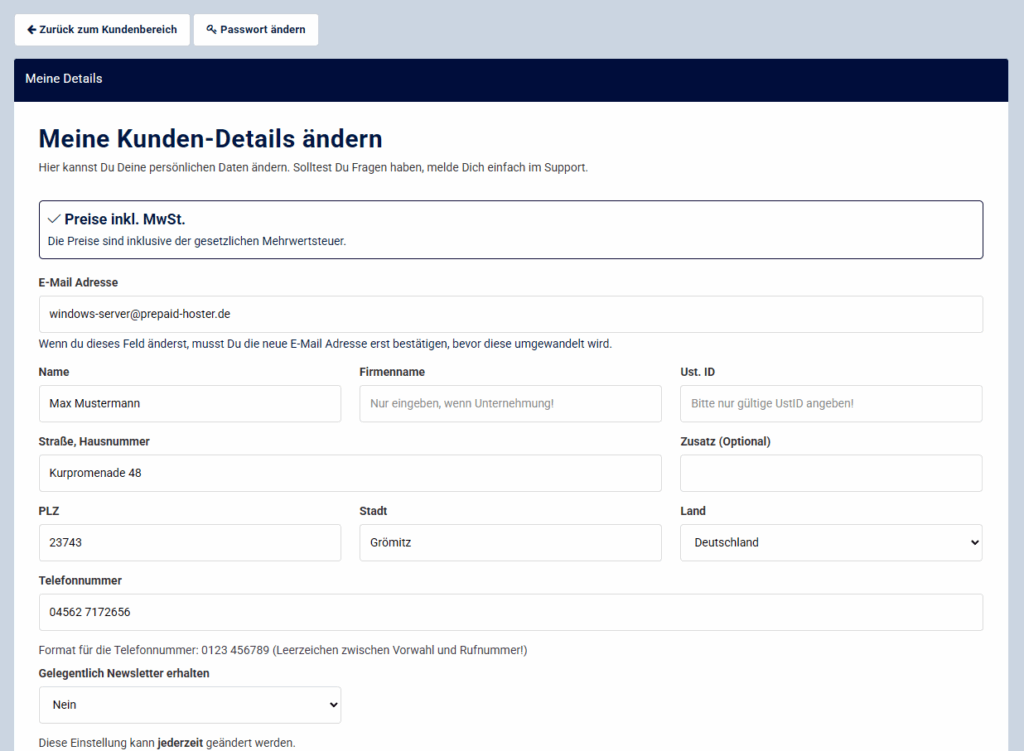Focus the E-Mail Adresse input field
Image resolution: width=1024 pixels, height=751 pixels.
(511, 313)
